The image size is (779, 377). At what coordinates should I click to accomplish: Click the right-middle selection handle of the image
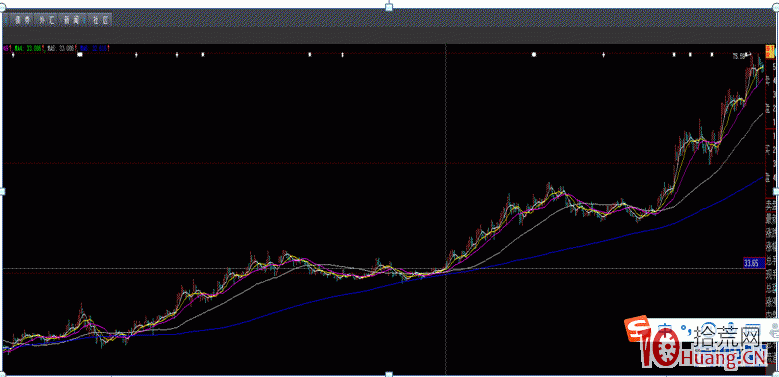click(777, 191)
